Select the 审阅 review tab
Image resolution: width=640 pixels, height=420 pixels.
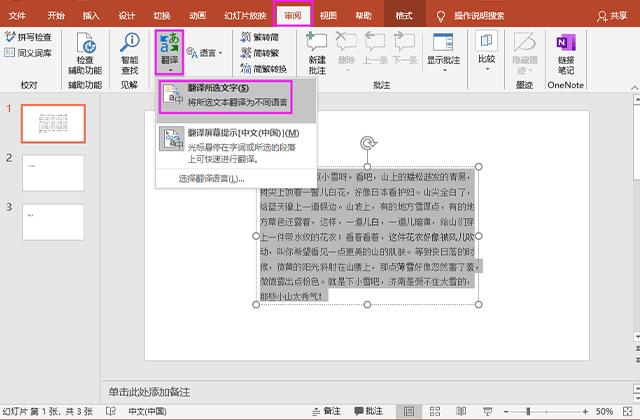coord(293,16)
